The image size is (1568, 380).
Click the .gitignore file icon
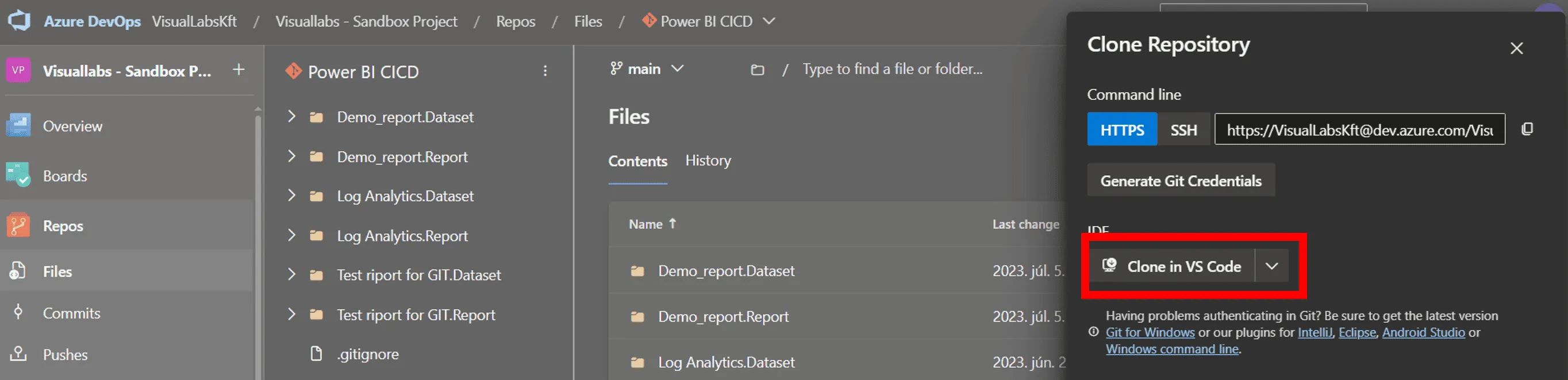click(x=317, y=354)
